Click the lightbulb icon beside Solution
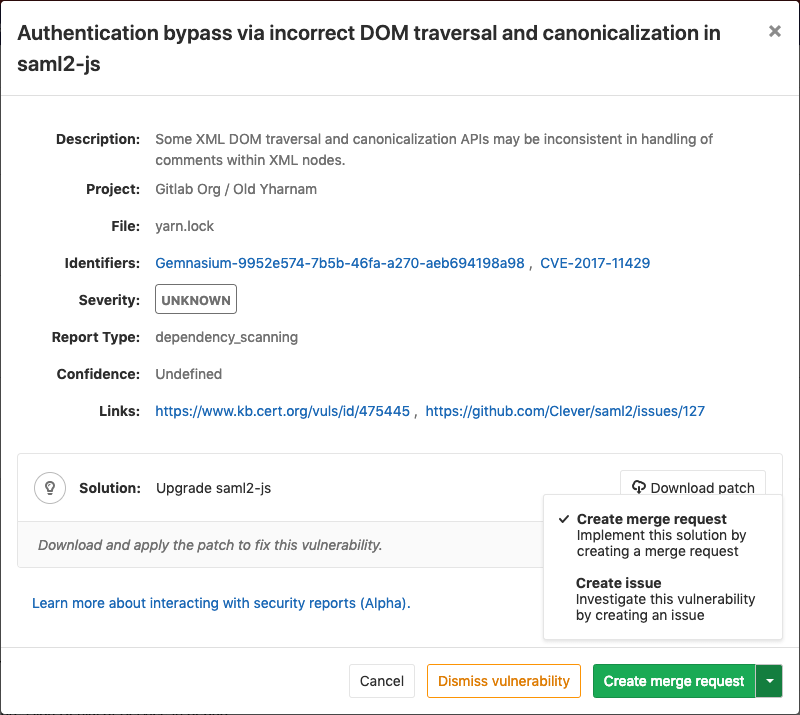 click(x=50, y=488)
